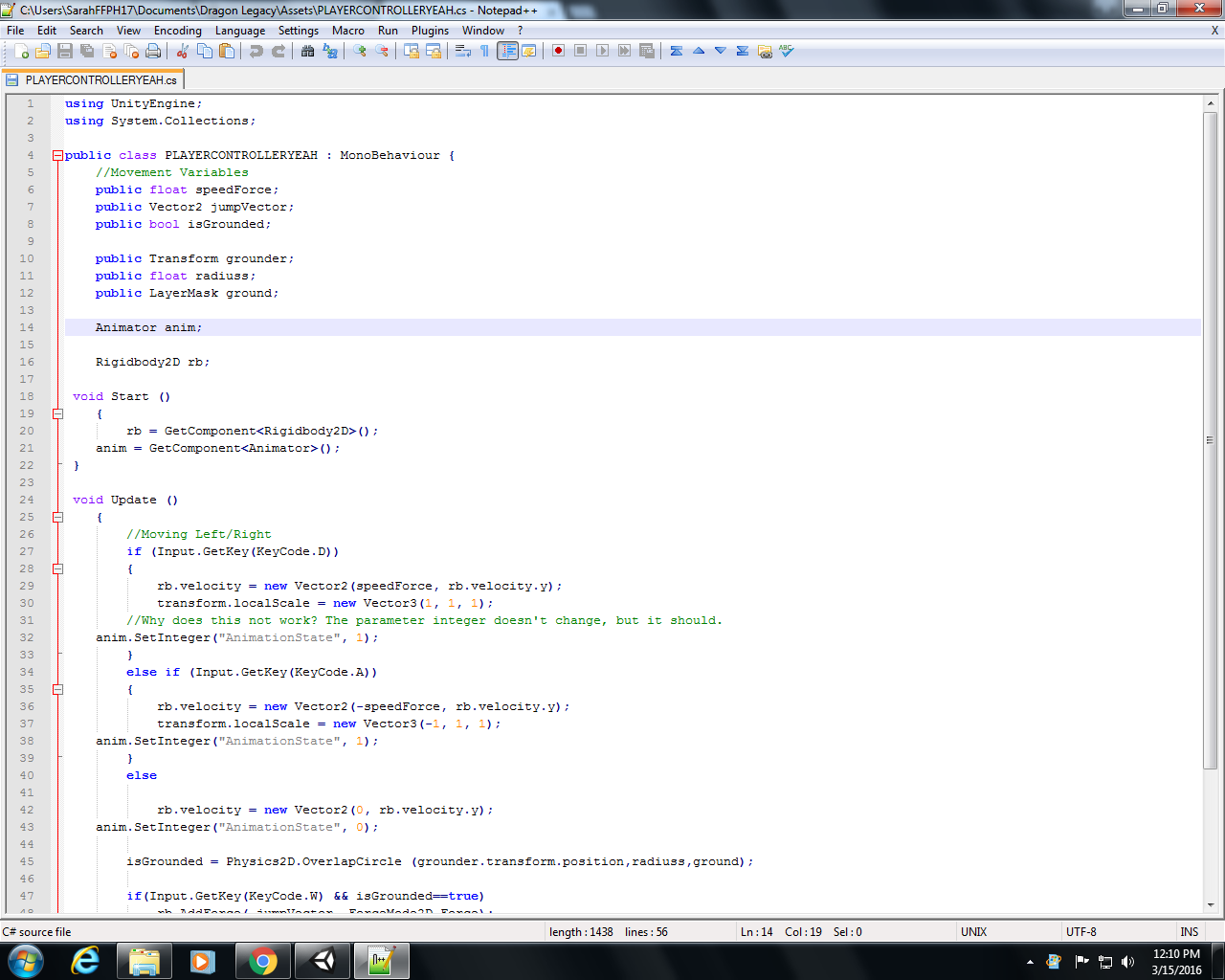
Task: Collapse the class fold marker on line 4
Action: click(57, 155)
